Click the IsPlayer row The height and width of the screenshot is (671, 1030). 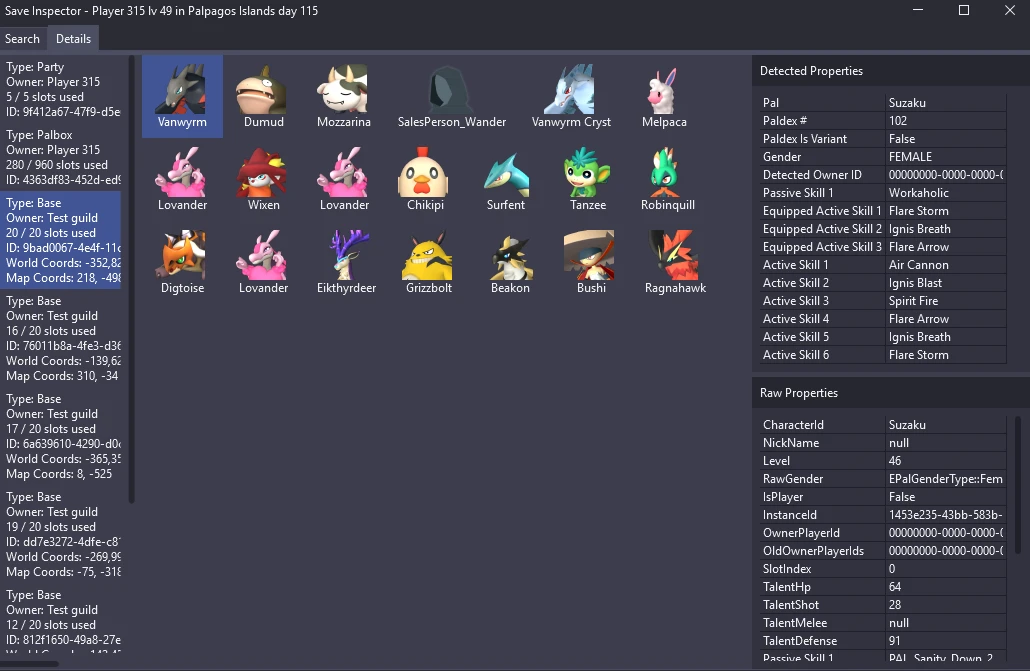[x=882, y=497]
